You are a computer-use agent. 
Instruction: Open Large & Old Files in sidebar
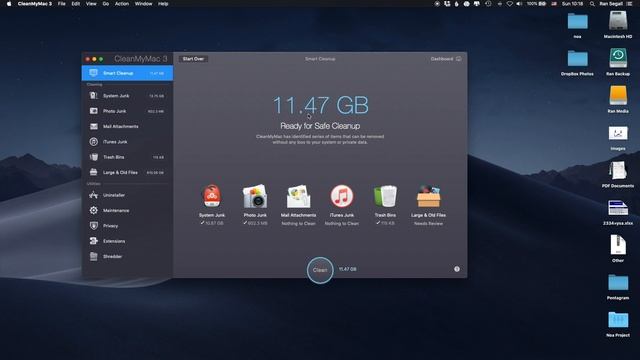point(127,172)
